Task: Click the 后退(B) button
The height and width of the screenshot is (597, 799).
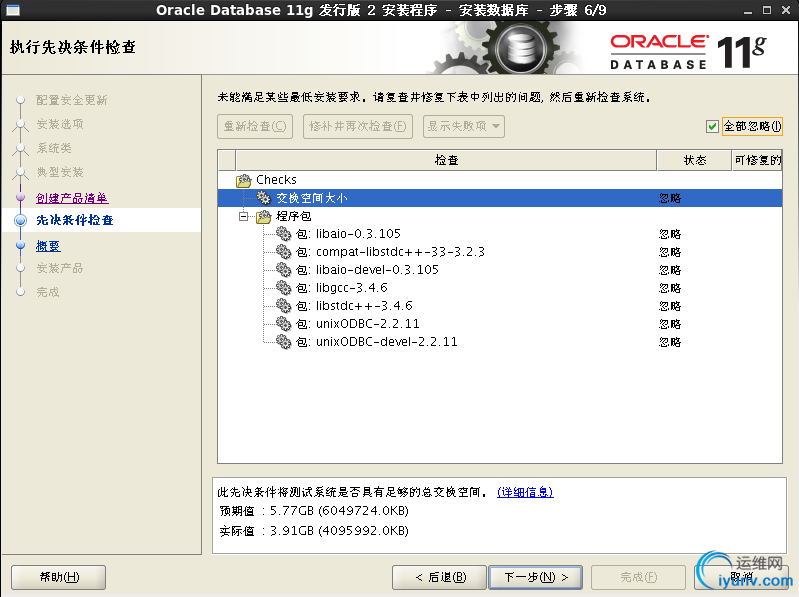Action: (439, 577)
